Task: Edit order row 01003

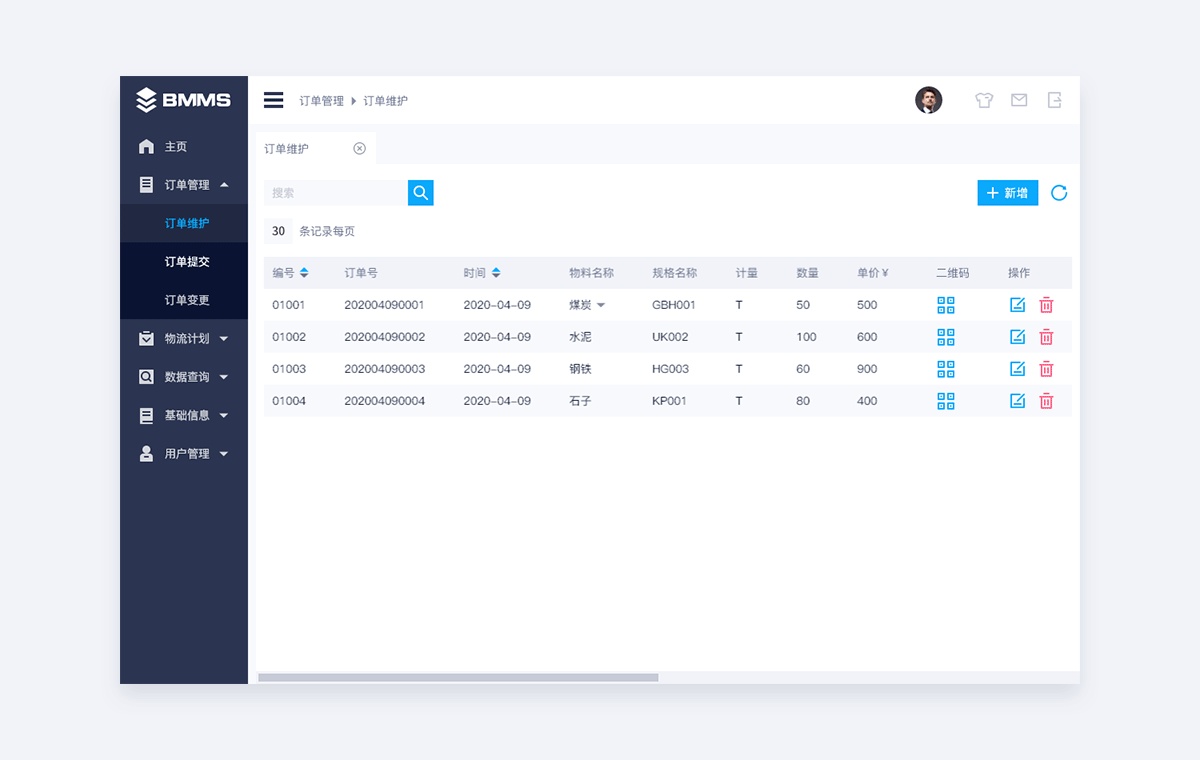Action: (1018, 369)
